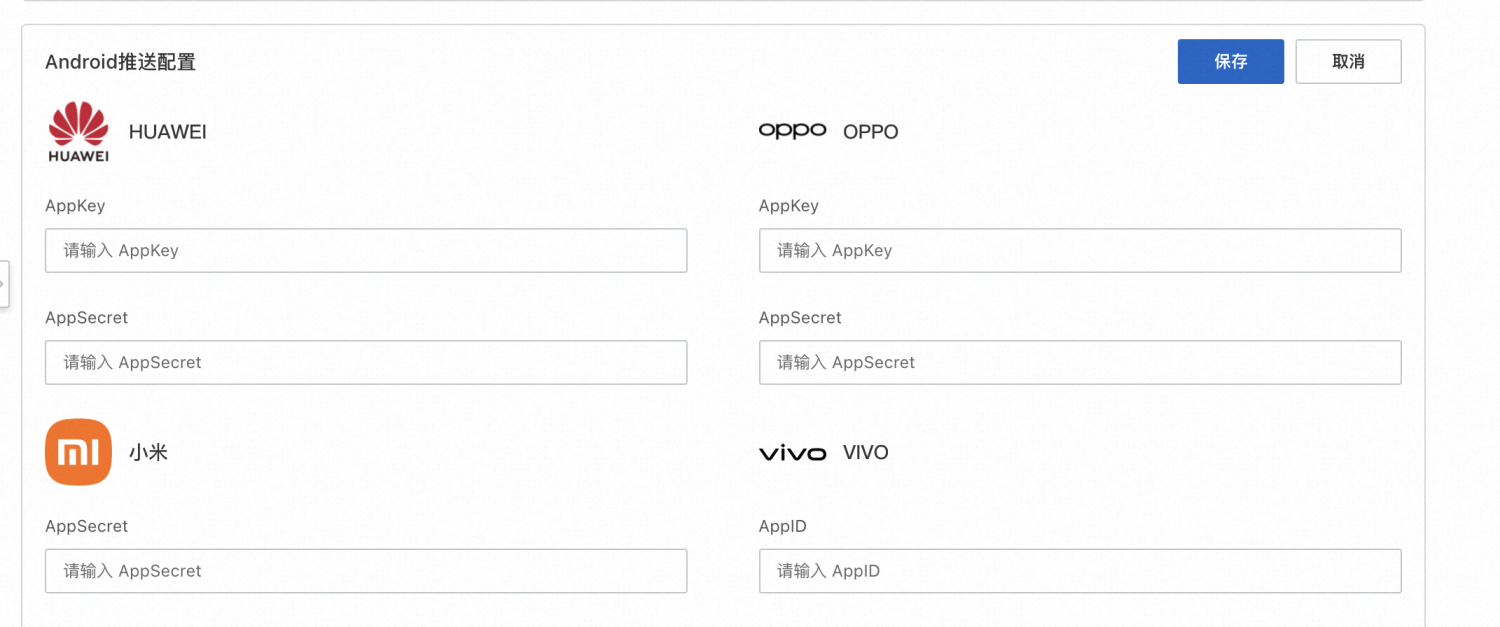Viewport: 1500px width, 627px height.
Task: Cancel with the 取消 button
Action: point(1348,62)
